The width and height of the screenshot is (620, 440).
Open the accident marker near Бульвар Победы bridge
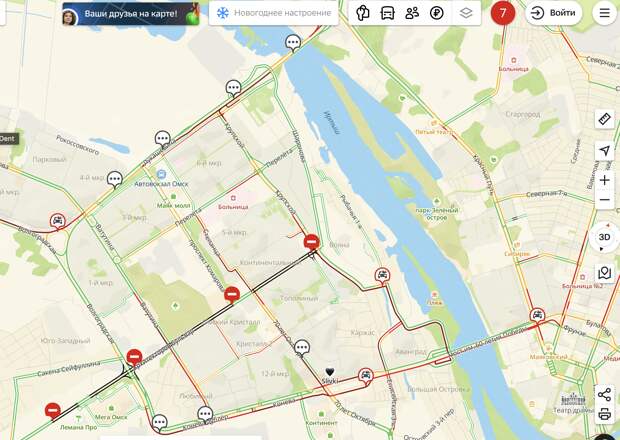(x=537, y=315)
